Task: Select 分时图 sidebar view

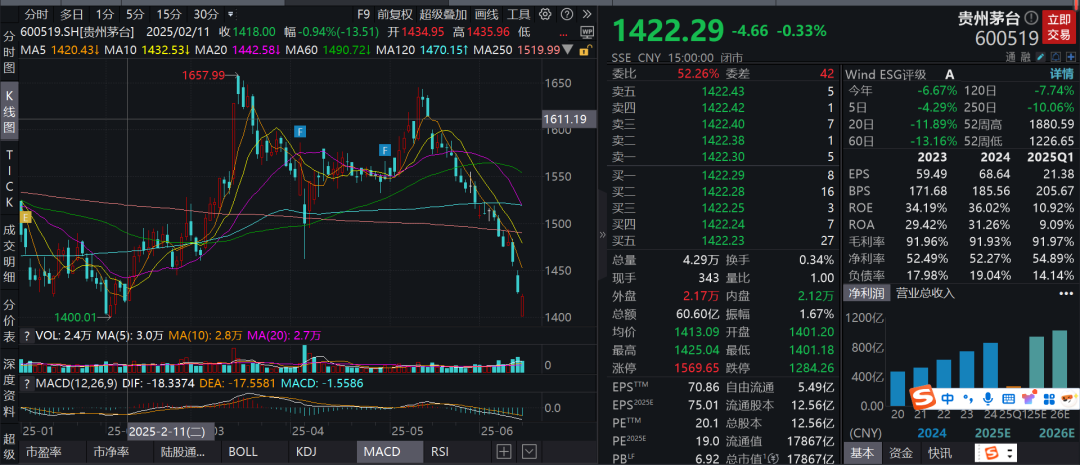Action: (x=9, y=52)
